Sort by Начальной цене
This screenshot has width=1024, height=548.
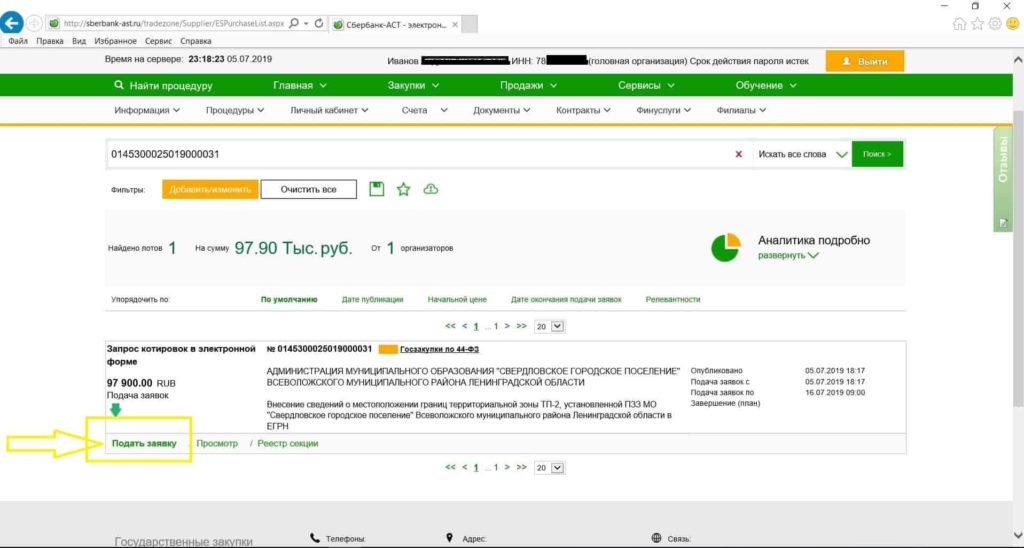457,300
